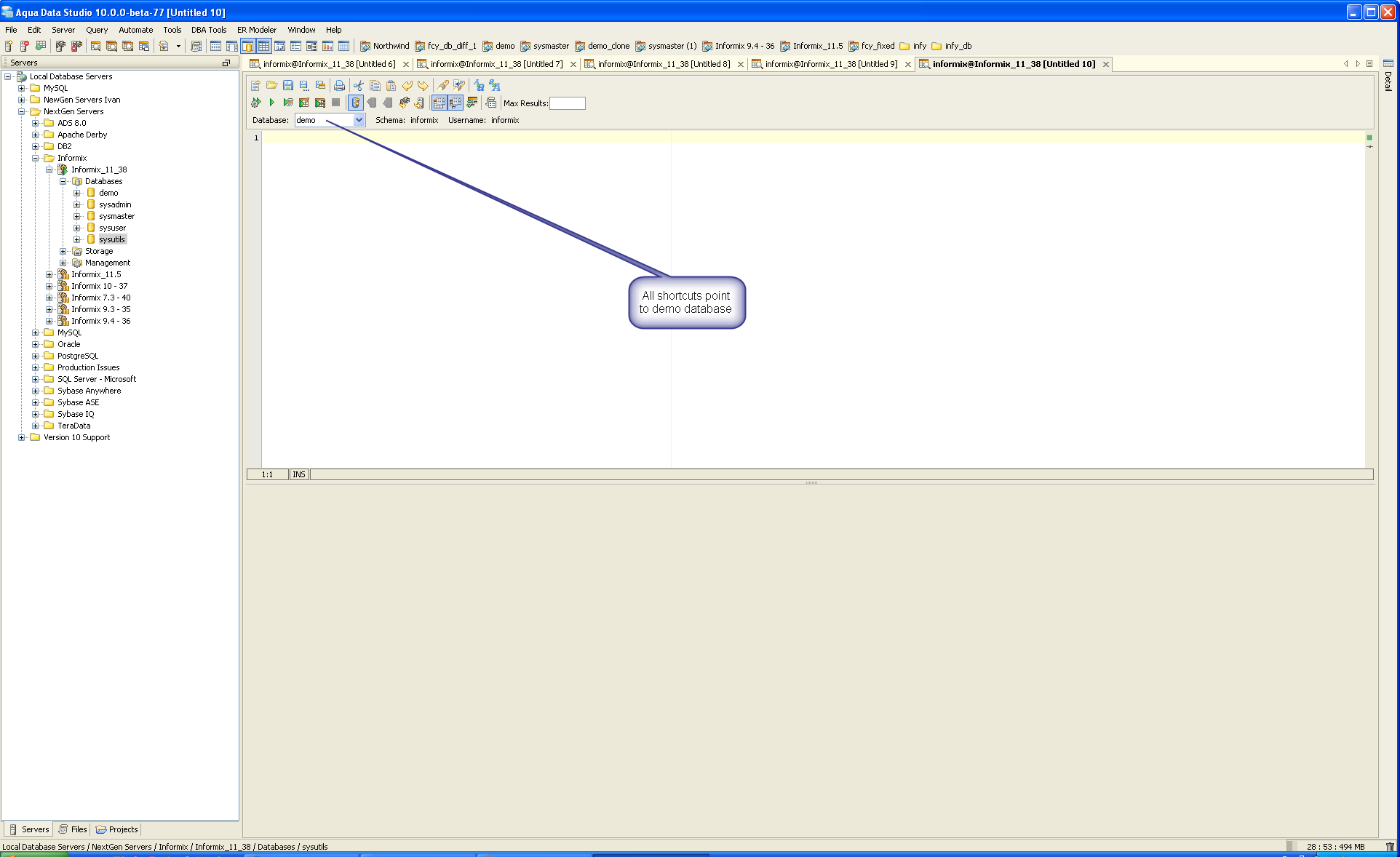Open the Database dropdown showing demo
The height and width of the screenshot is (857, 1400).
[359, 120]
